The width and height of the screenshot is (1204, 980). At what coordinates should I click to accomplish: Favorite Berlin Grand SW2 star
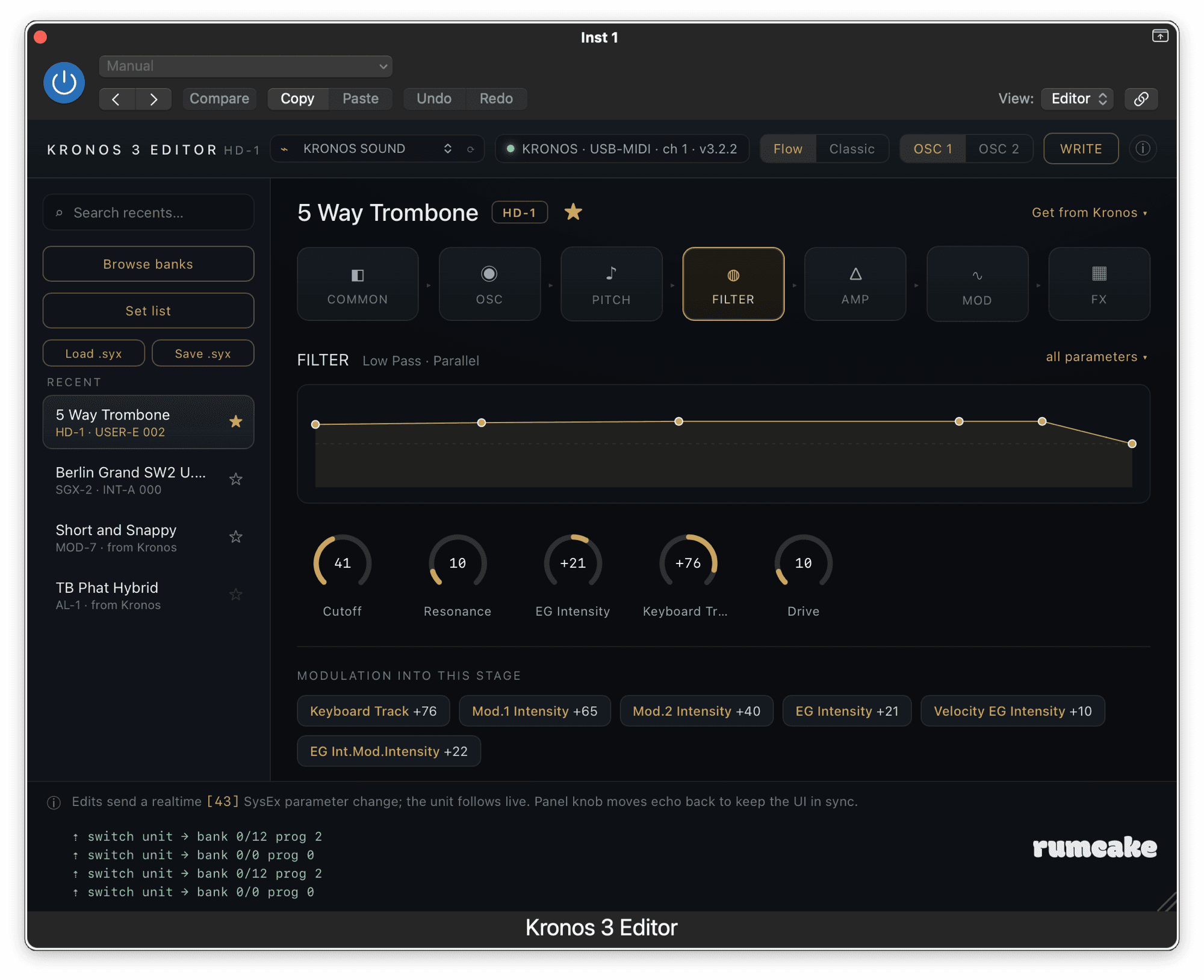click(236, 479)
